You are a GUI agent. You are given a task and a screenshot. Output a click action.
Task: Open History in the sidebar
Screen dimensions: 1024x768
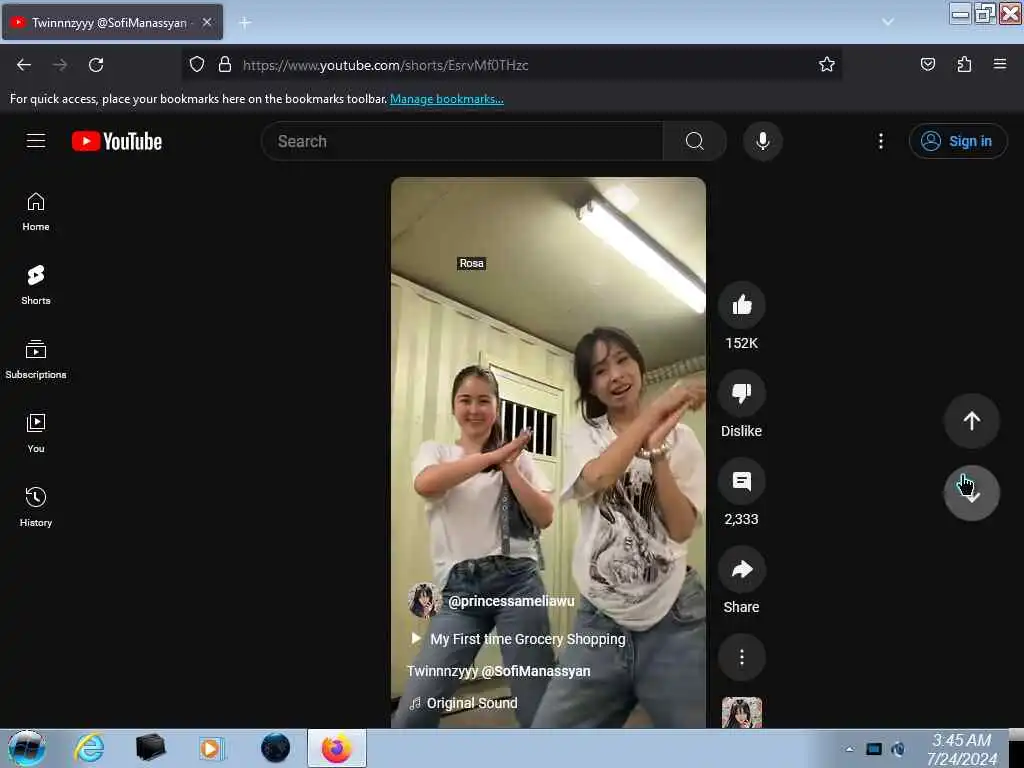pyautogui.click(x=36, y=507)
